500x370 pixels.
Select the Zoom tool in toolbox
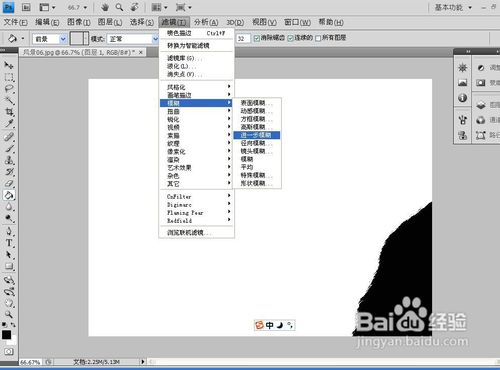(x=9, y=314)
